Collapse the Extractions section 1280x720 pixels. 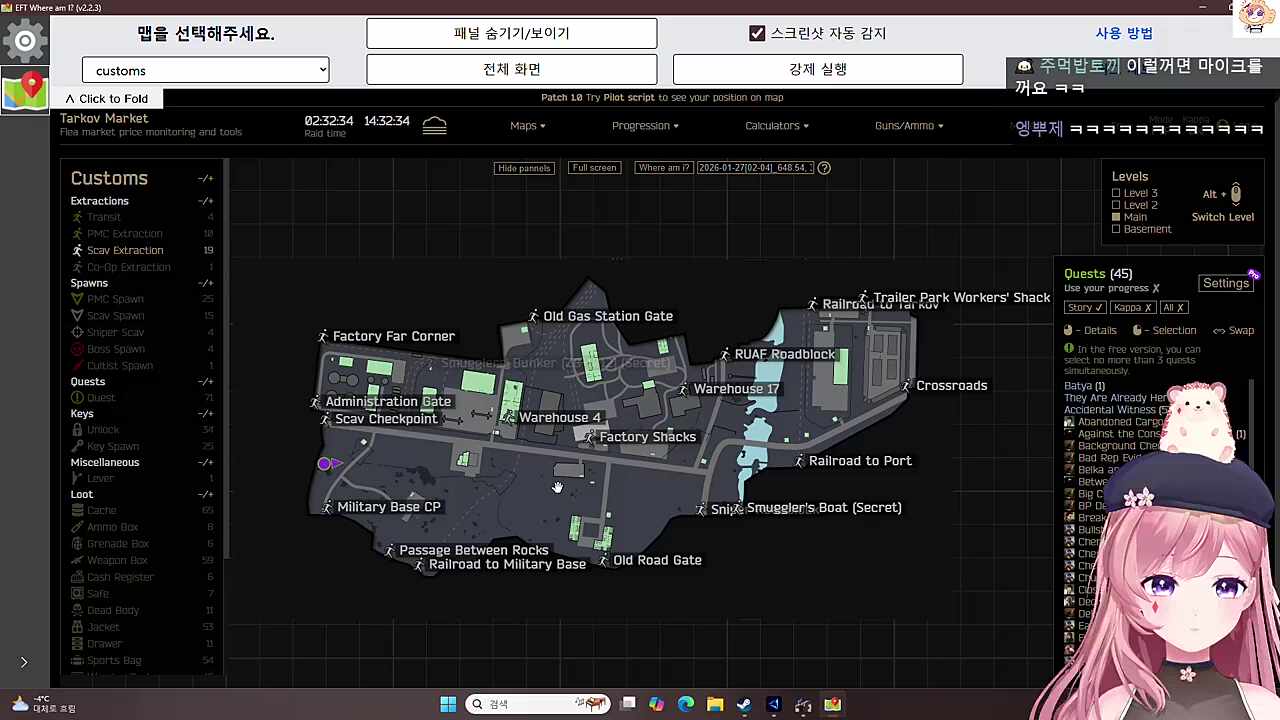tap(205, 201)
